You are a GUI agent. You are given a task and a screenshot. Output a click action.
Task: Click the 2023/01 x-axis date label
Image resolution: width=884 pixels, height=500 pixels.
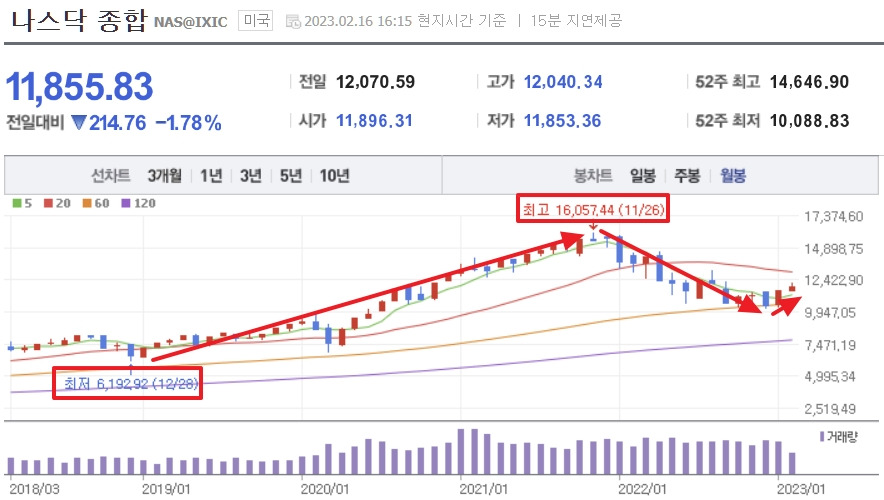[x=801, y=489]
